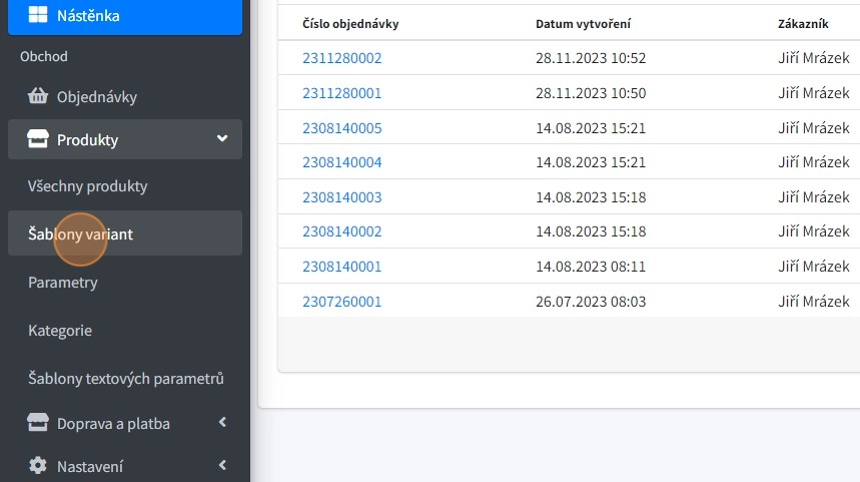This screenshot has height=482, width=860.
Task: Click the Nastavení gear icon
Action: (x=38, y=466)
